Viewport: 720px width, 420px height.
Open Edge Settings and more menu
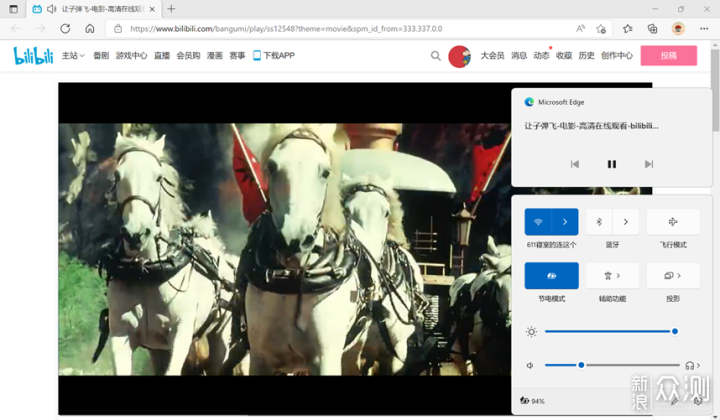(x=704, y=28)
